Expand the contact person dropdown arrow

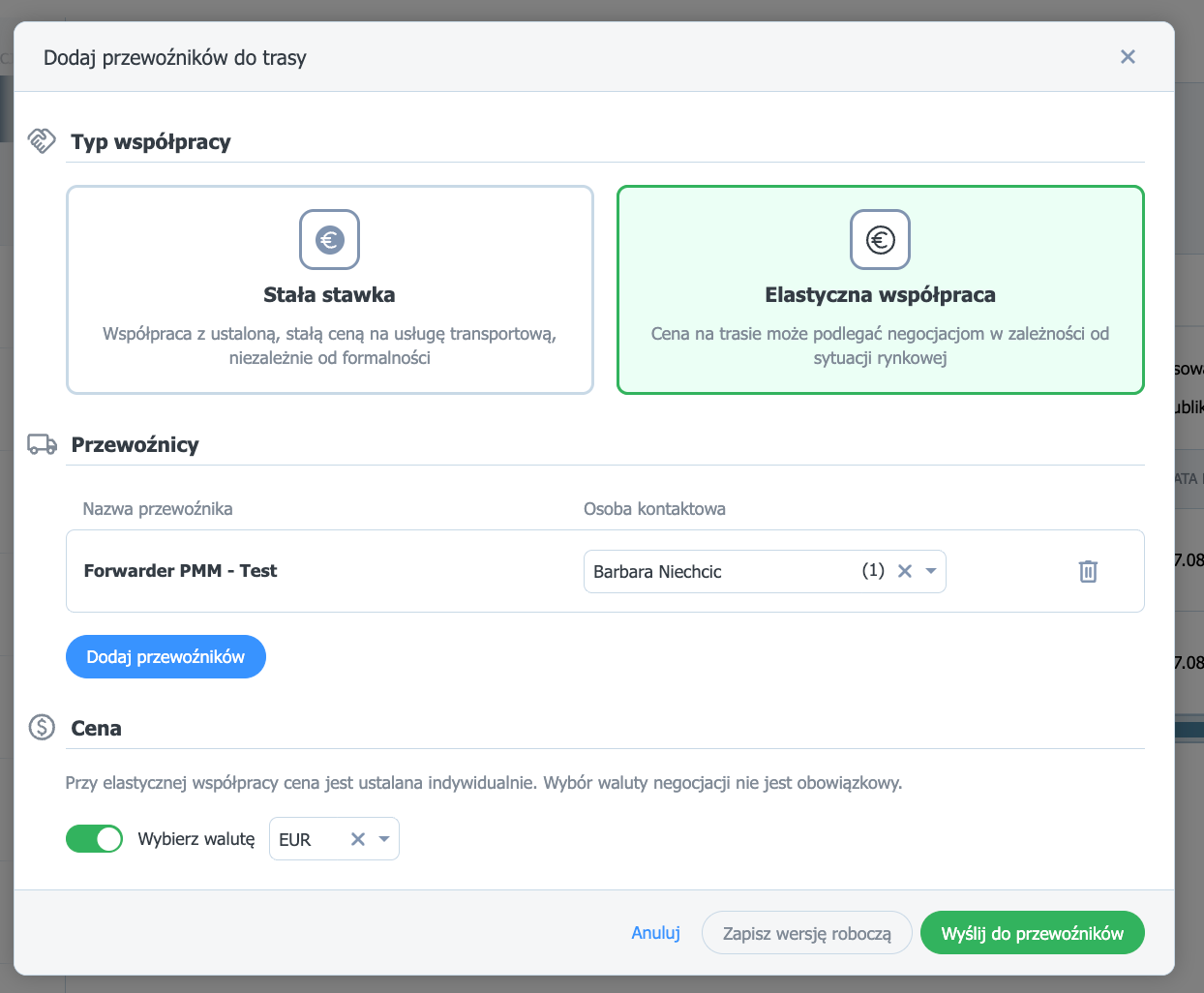click(931, 571)
